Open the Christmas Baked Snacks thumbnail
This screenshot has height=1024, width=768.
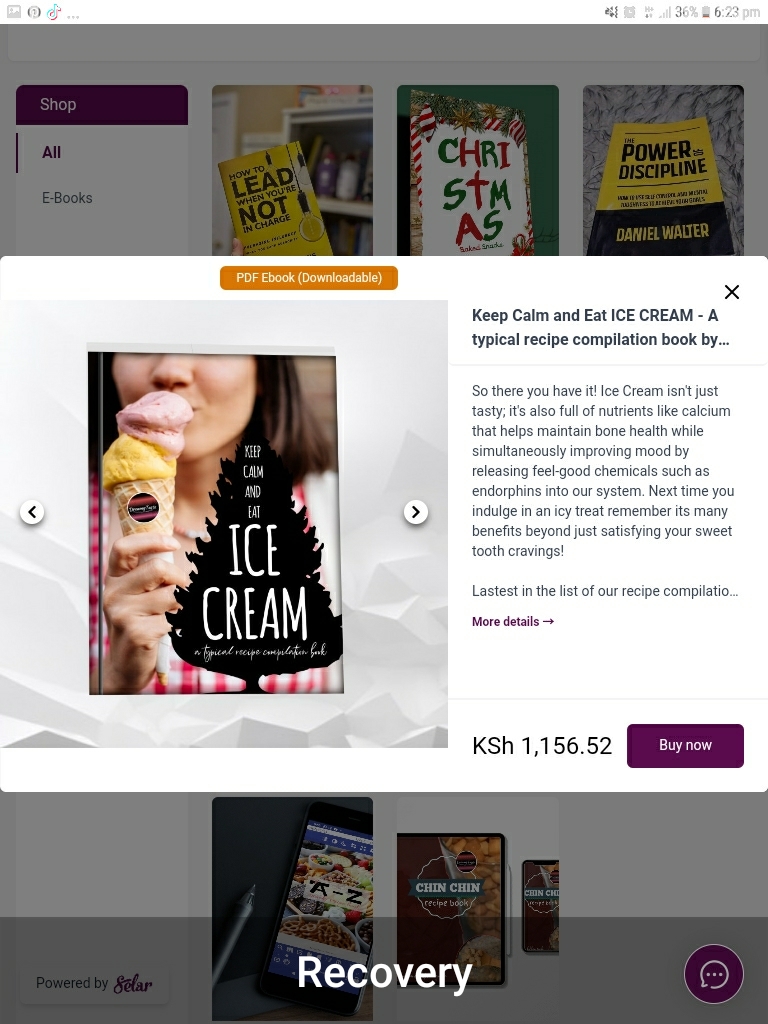tap(478, 170)
